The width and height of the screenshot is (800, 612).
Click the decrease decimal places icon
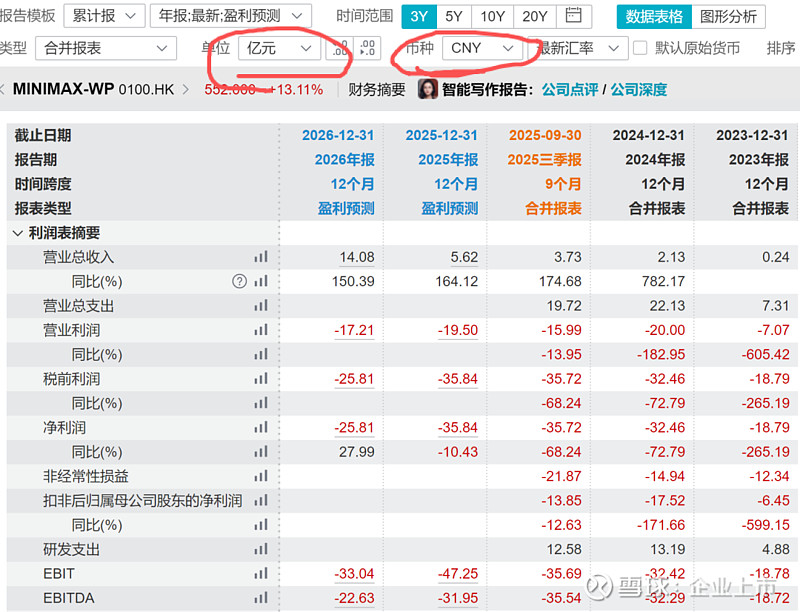368,48
